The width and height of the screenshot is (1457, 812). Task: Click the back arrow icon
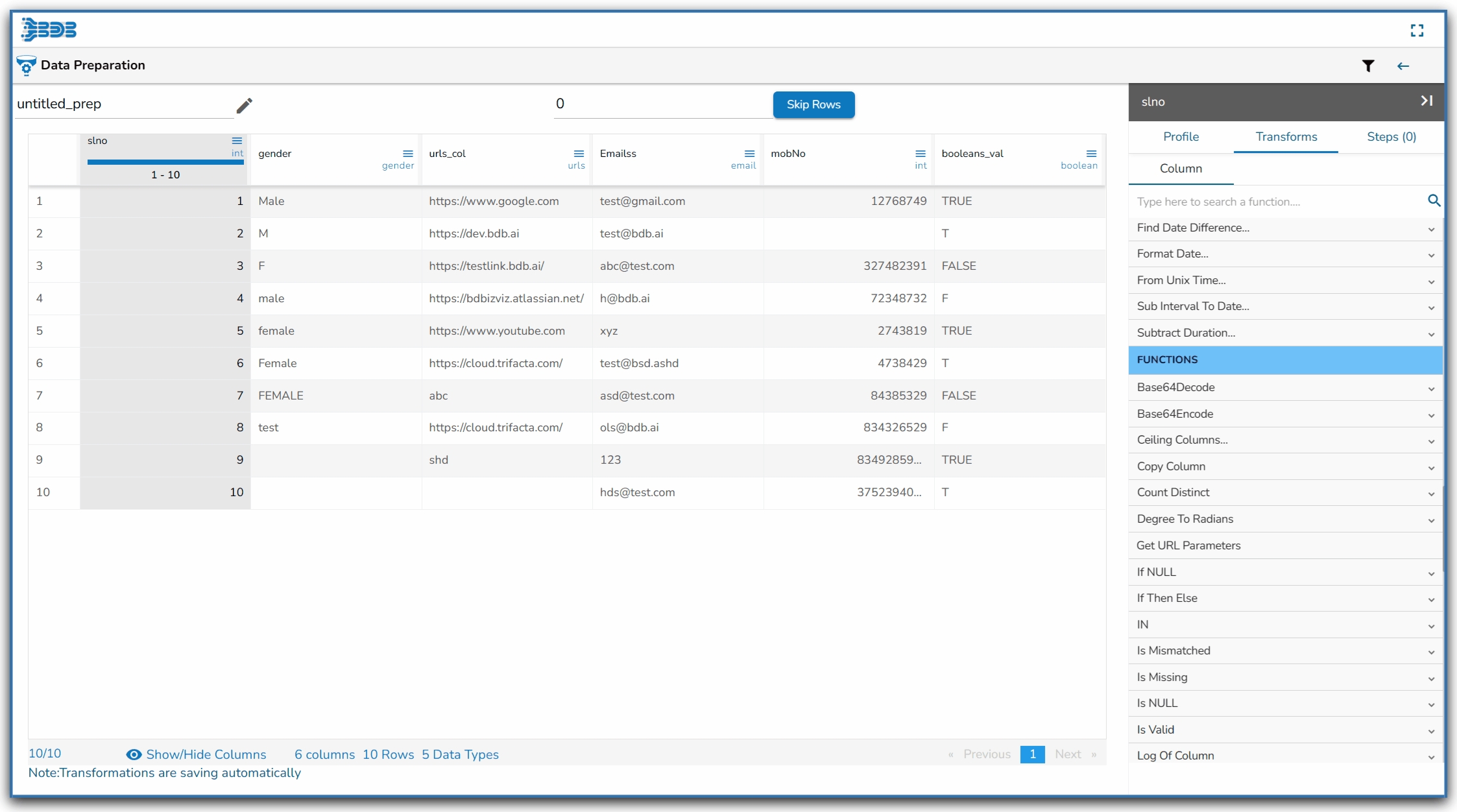click(1403, 66)
